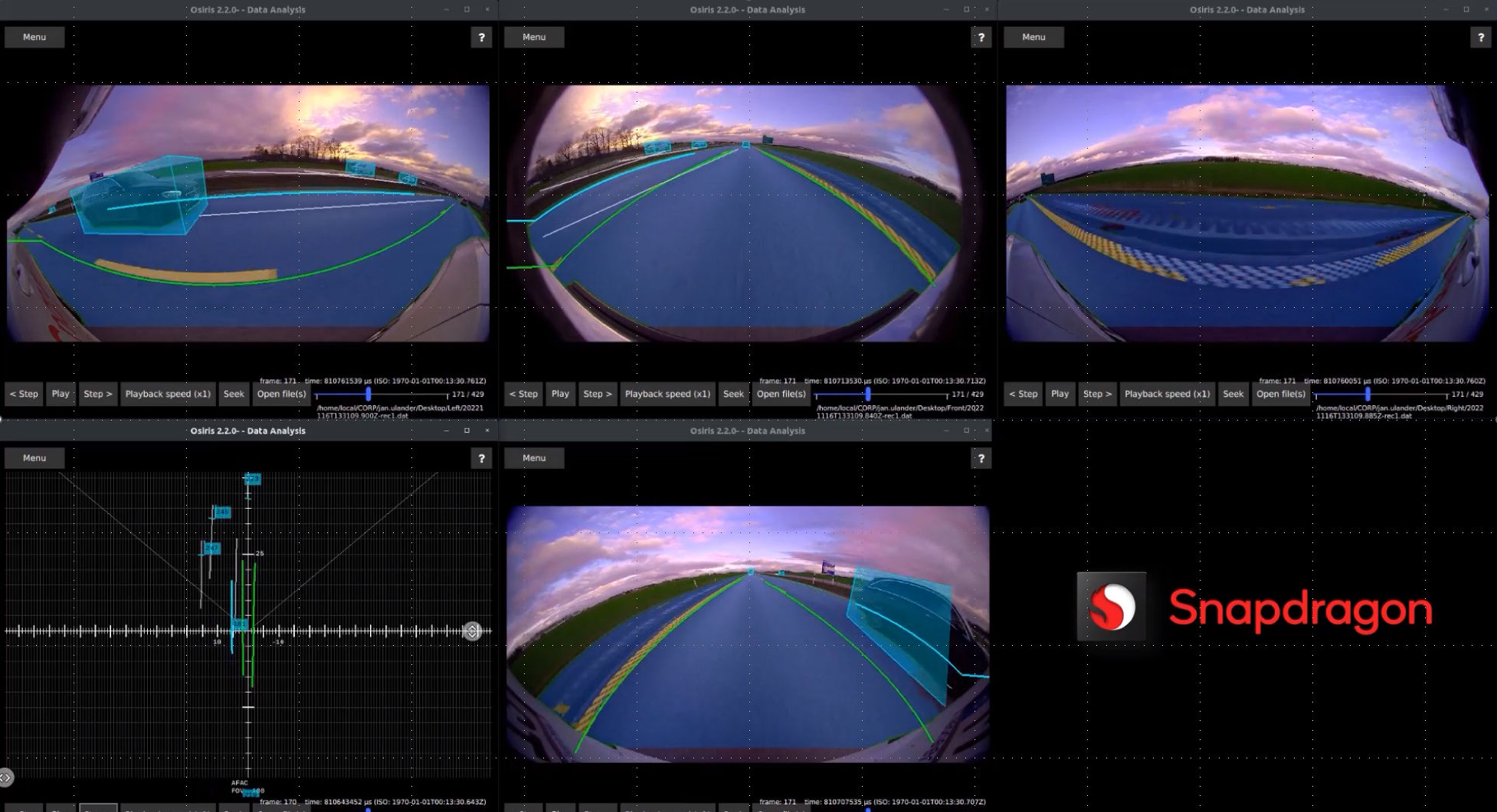This screenshot has width=1497, height=812.
Task: Click the compass icon on the grid axis
Action: (x=473, y=631)
